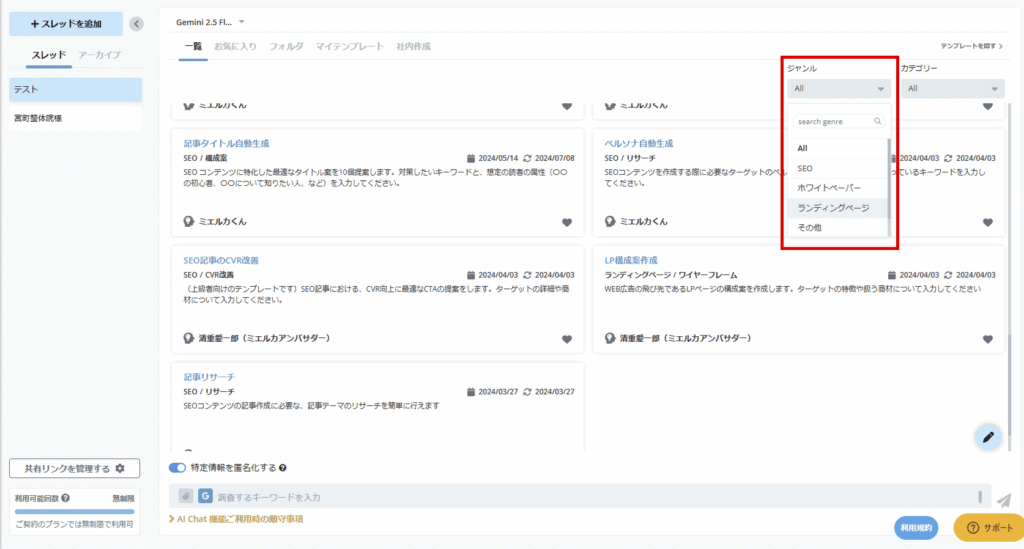Screen dimensions: 1024x549
Task: Click heart icon on SEO記事のCVR改善 card
Action: [x=566, y=339]
